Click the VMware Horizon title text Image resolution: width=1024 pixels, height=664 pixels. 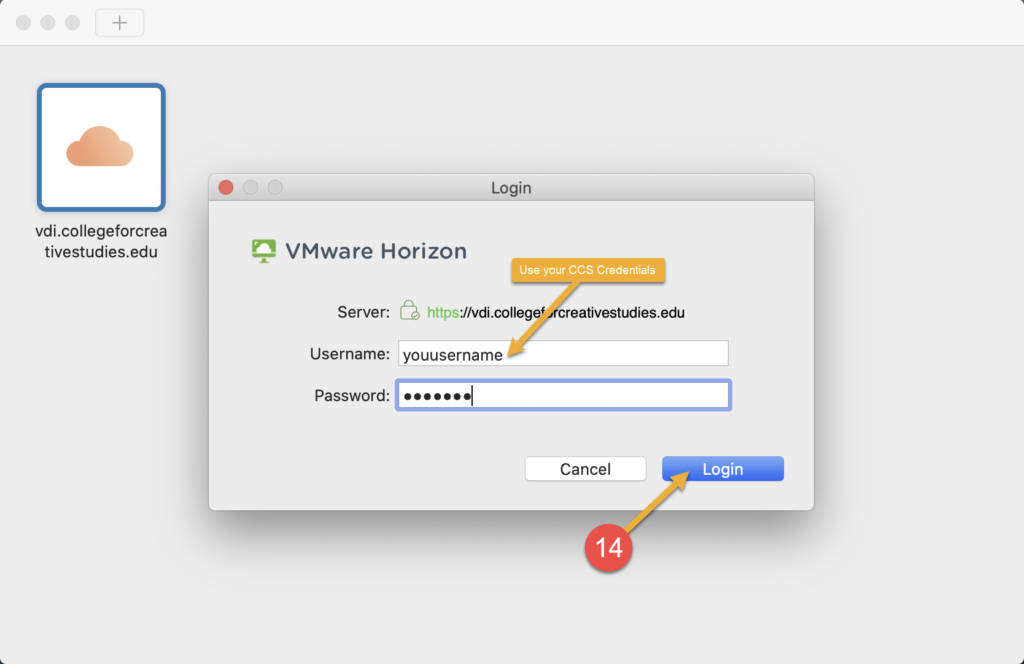click(376, 251)
